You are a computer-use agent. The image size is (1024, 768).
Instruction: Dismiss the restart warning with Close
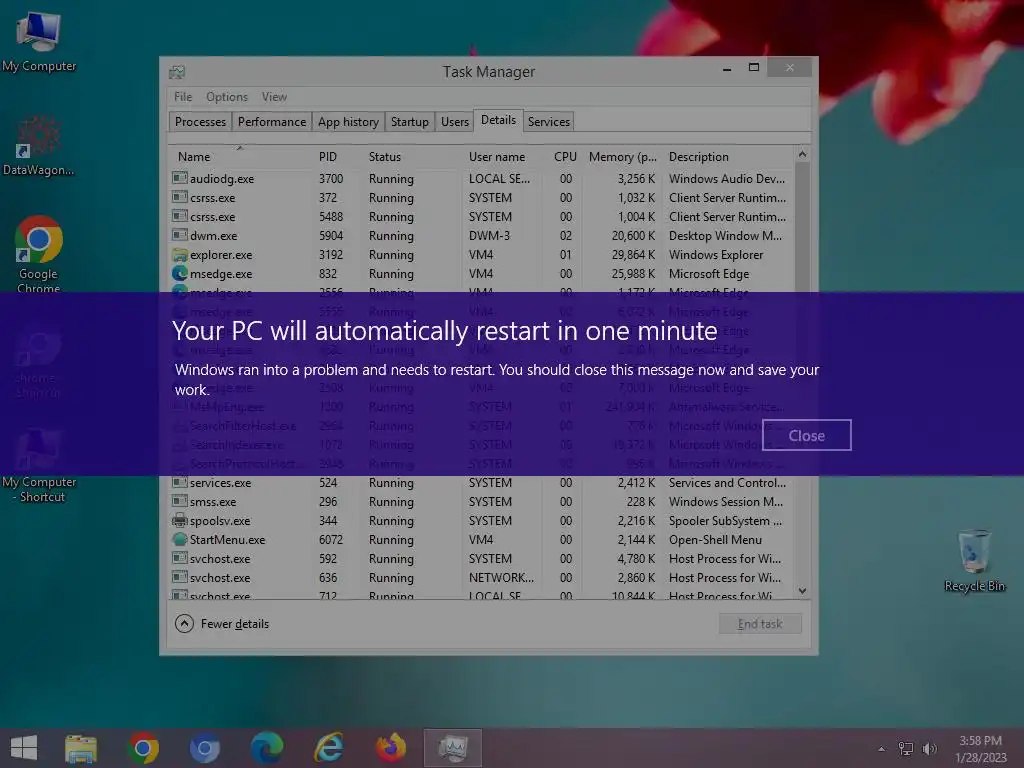click(807, 435)
